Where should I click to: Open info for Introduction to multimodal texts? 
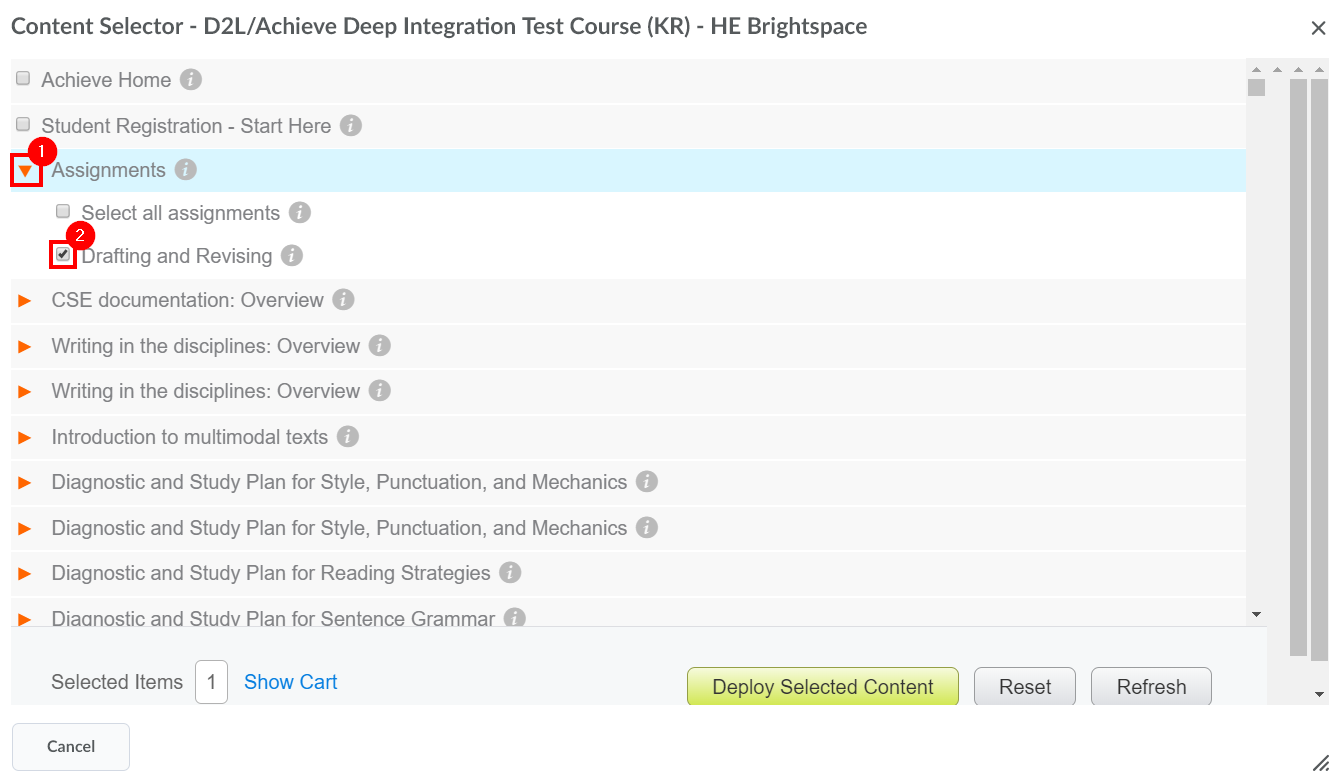346,436
